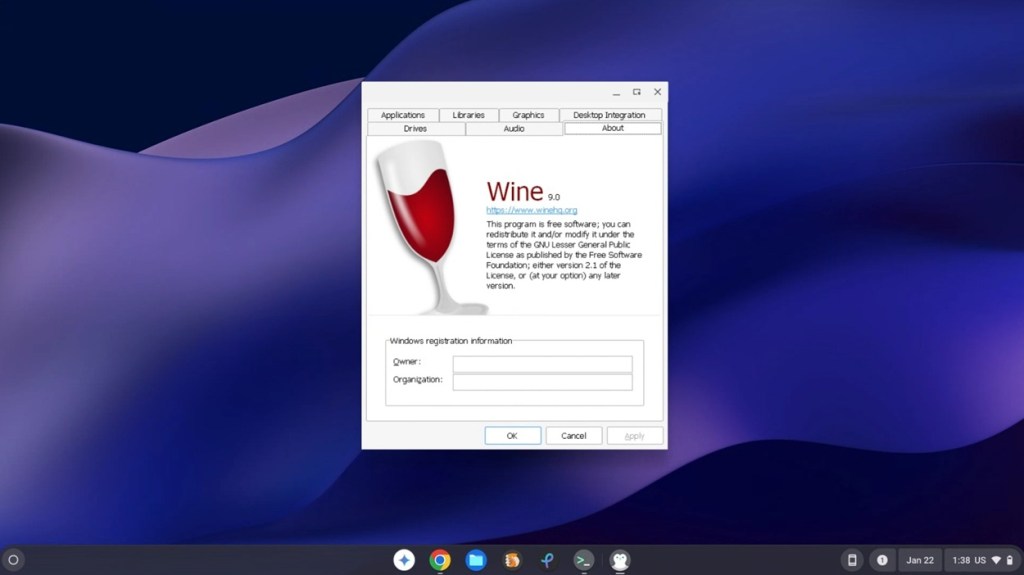This screenshot has height=575, width=1024.
Task: Click into the Owner text field
Action: coord(543,363)
